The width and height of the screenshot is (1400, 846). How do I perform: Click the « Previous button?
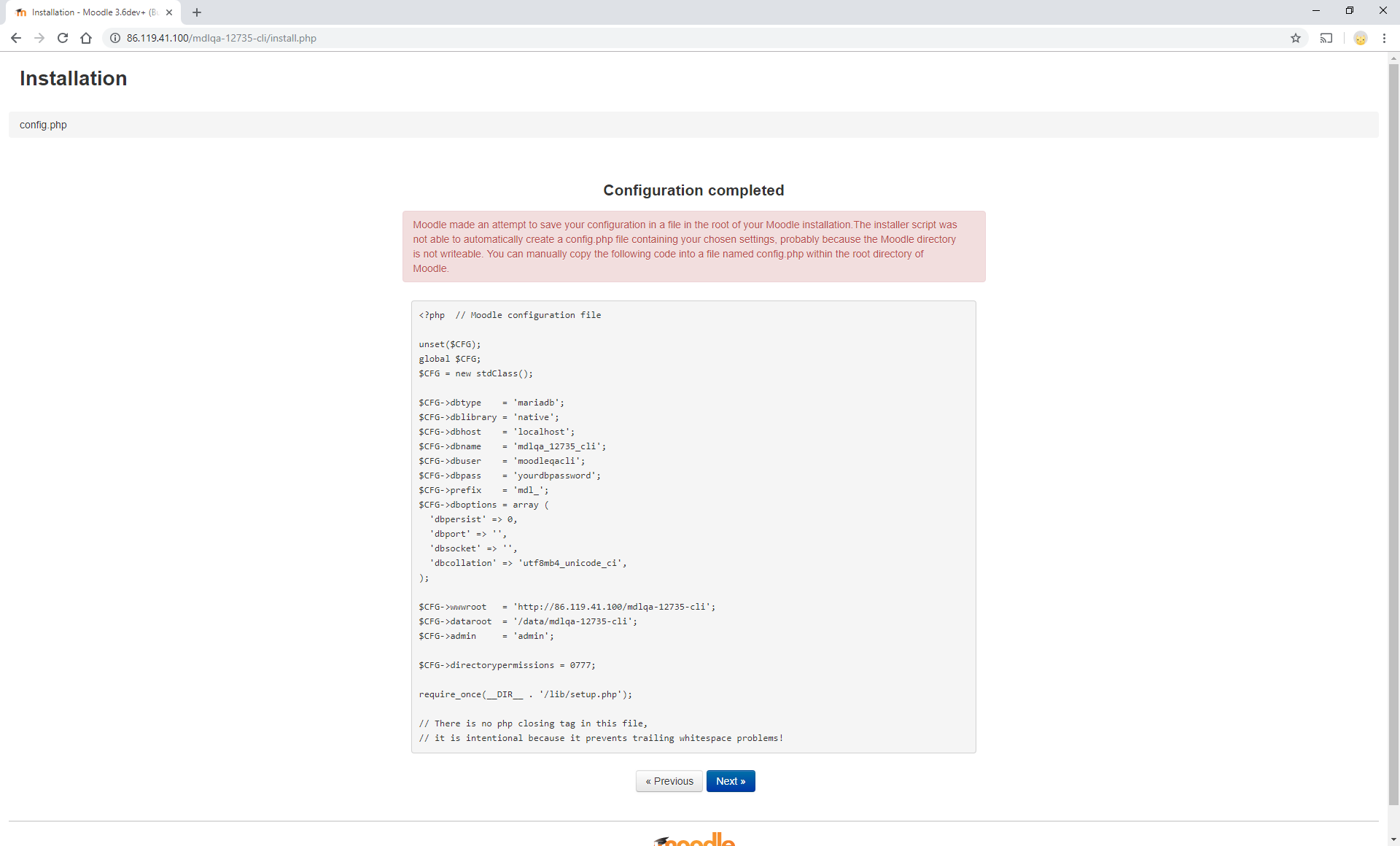(669, 781)
